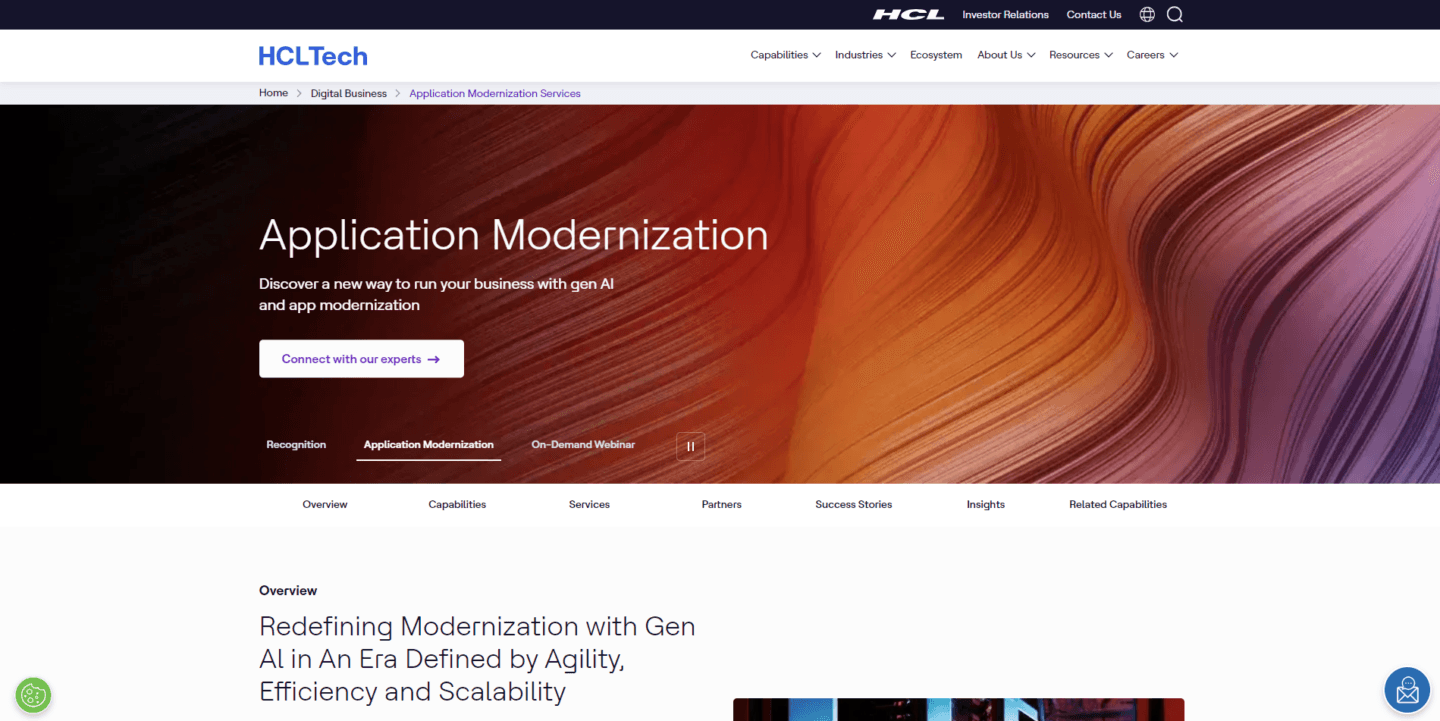Jump to Capabilities section in sub-navigation

457,504
